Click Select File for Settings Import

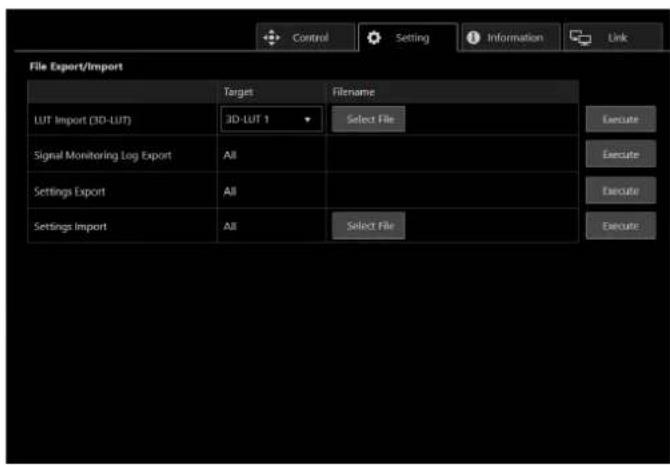coord(368,226)
